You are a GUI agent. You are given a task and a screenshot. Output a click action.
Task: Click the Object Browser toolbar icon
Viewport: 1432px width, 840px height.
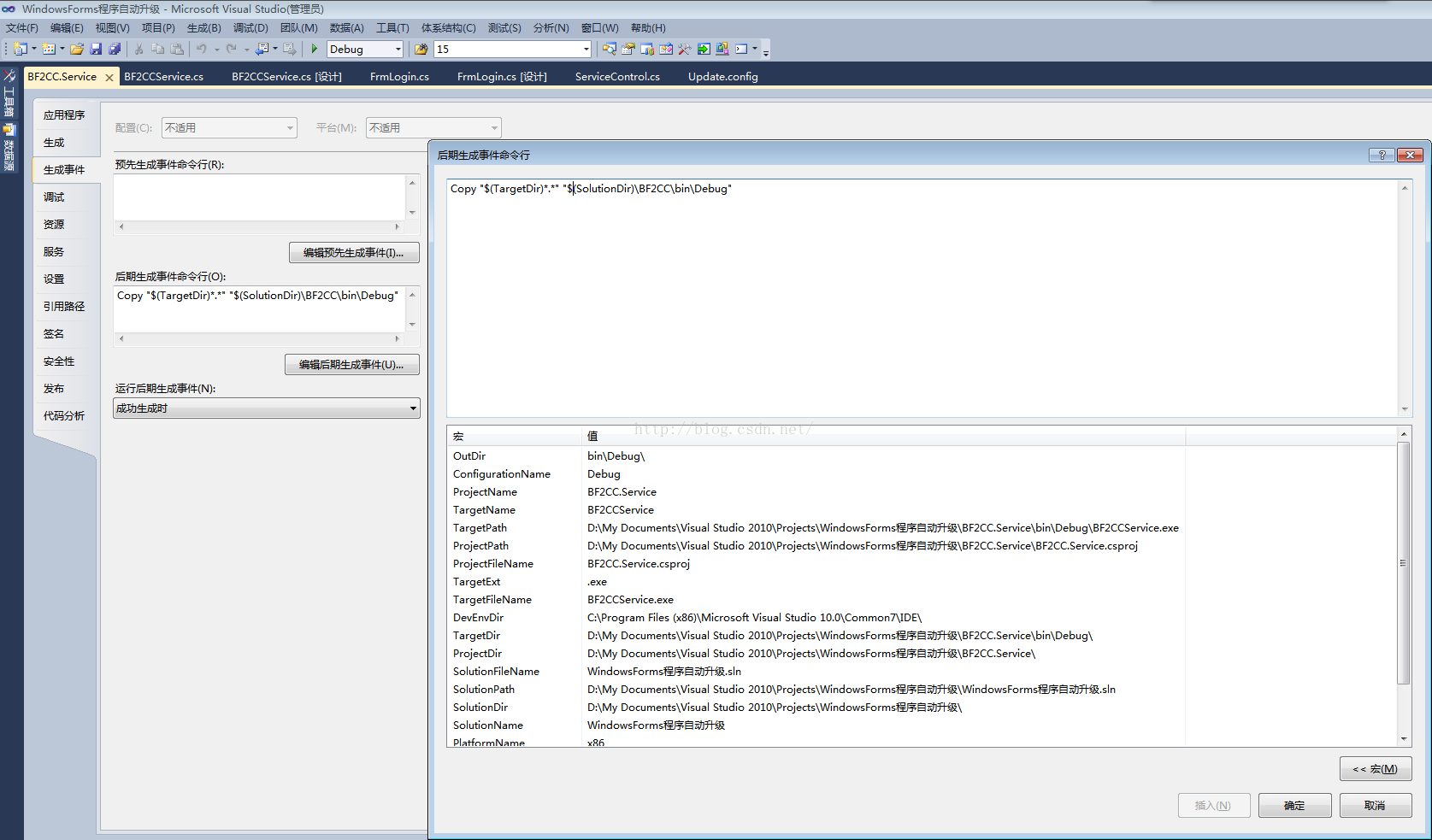tap(666, 49)
